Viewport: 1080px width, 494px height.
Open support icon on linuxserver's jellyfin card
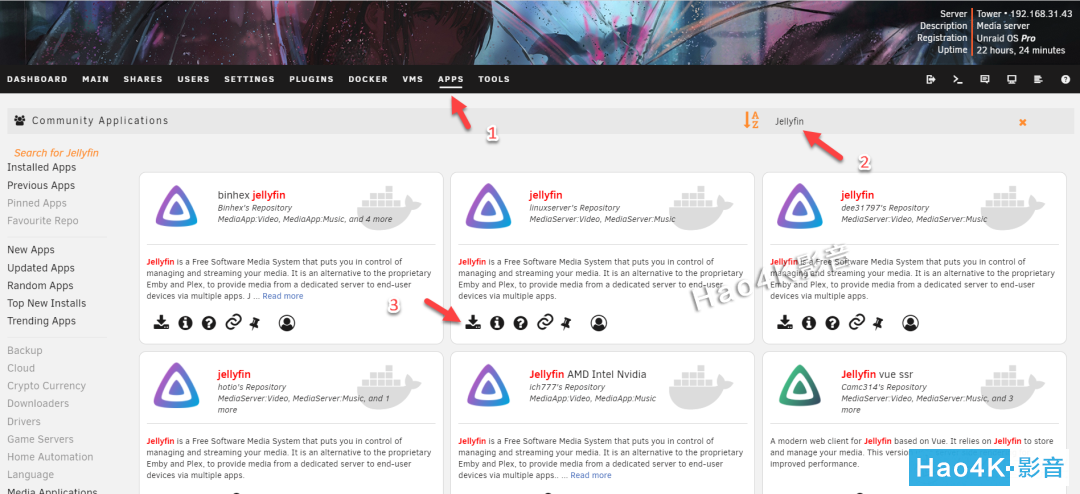[521, 322]
